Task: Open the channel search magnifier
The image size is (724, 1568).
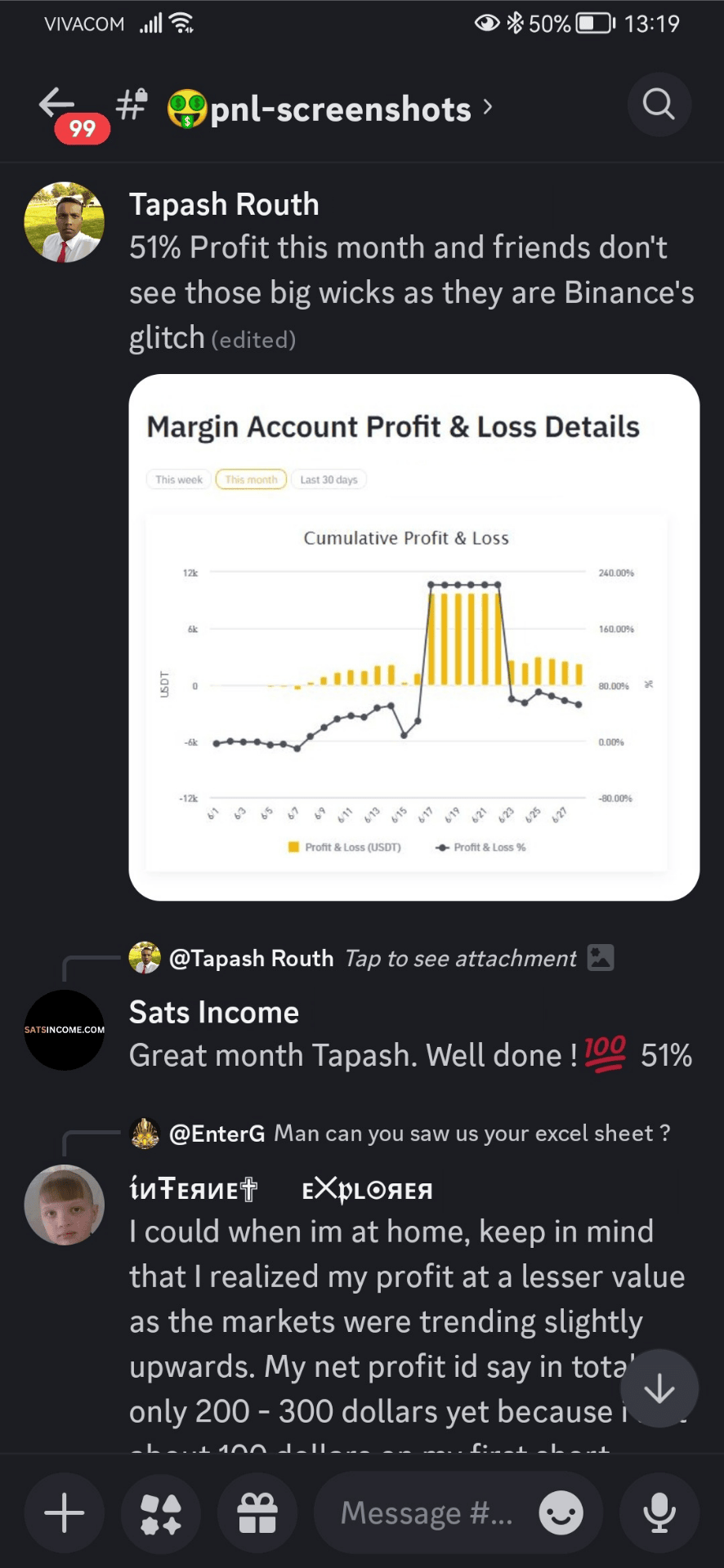Action: coord(659,105)
